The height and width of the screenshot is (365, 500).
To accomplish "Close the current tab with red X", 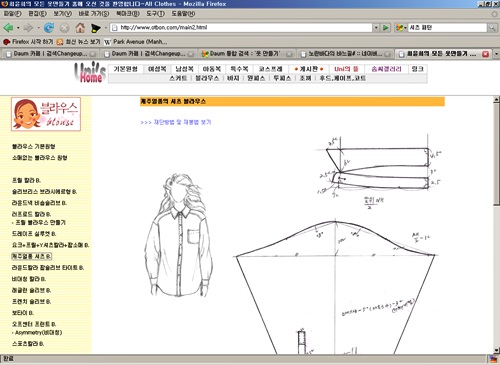I will tap(486, 54).
